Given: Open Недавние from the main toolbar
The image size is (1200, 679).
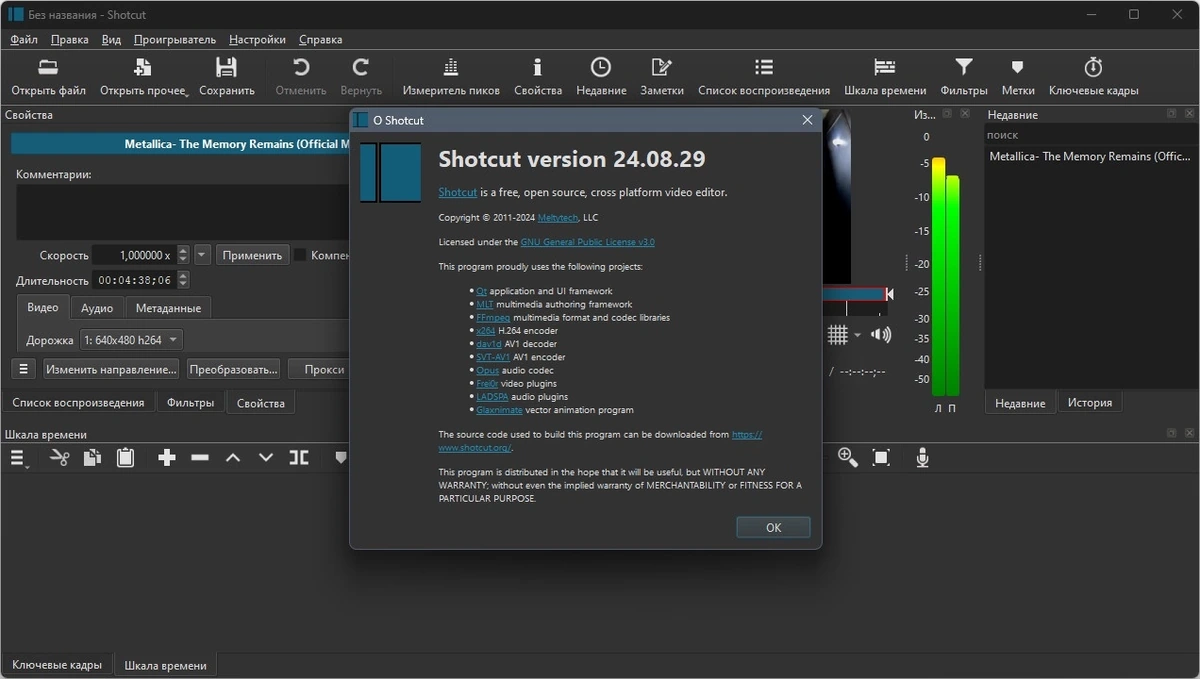Looking at the screenshot, I should coord(600,68).
